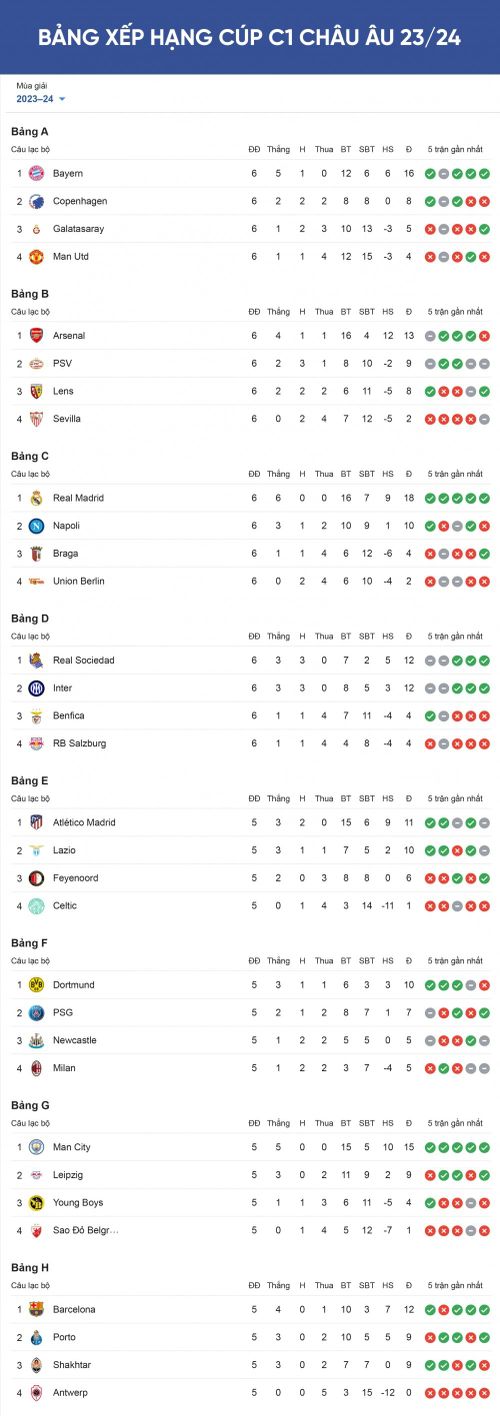
Task: Click the Man Utd club crest
Action: coord(36,257)
